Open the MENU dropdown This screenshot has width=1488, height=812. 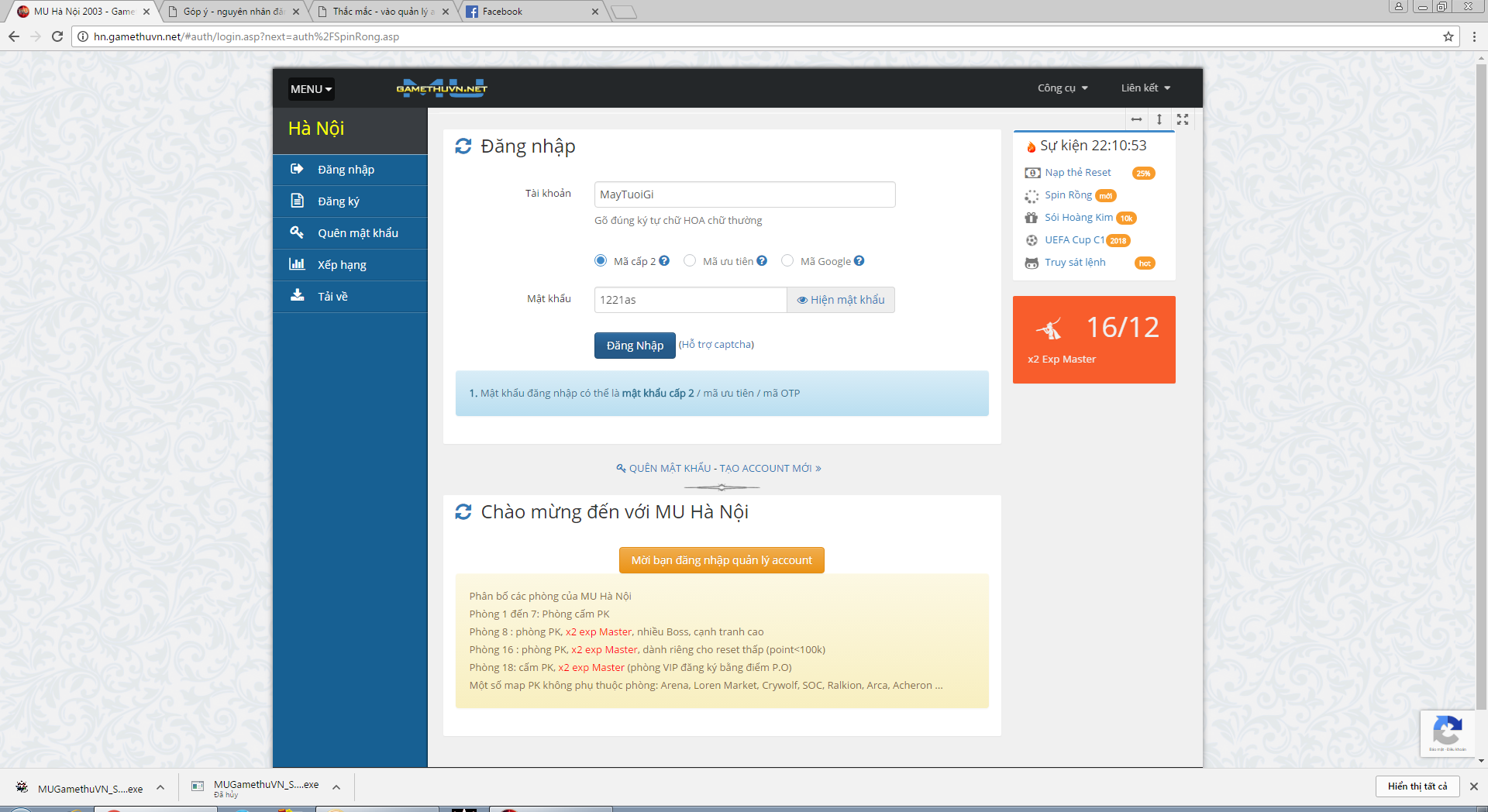click(312, 89)
